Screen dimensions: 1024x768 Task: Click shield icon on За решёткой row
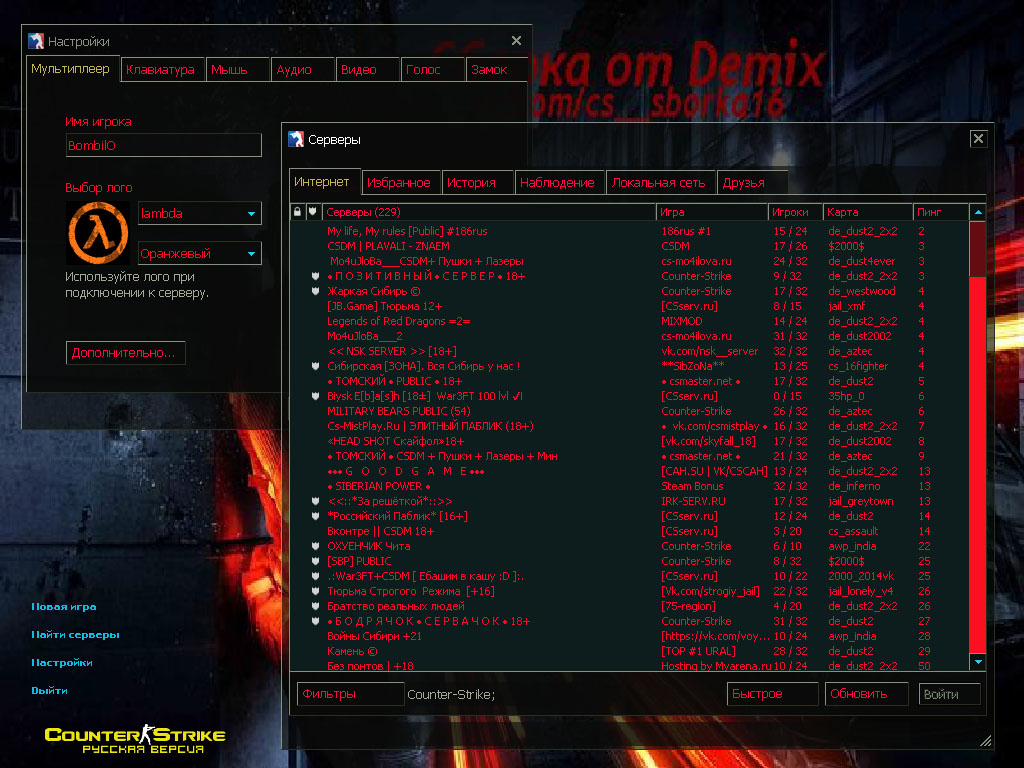[315, 502]
